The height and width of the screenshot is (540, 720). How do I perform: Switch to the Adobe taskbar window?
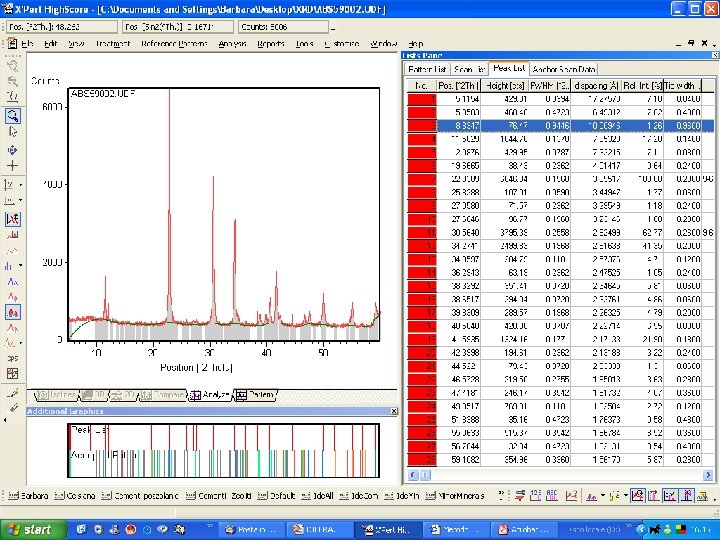(x=524, y=529)
